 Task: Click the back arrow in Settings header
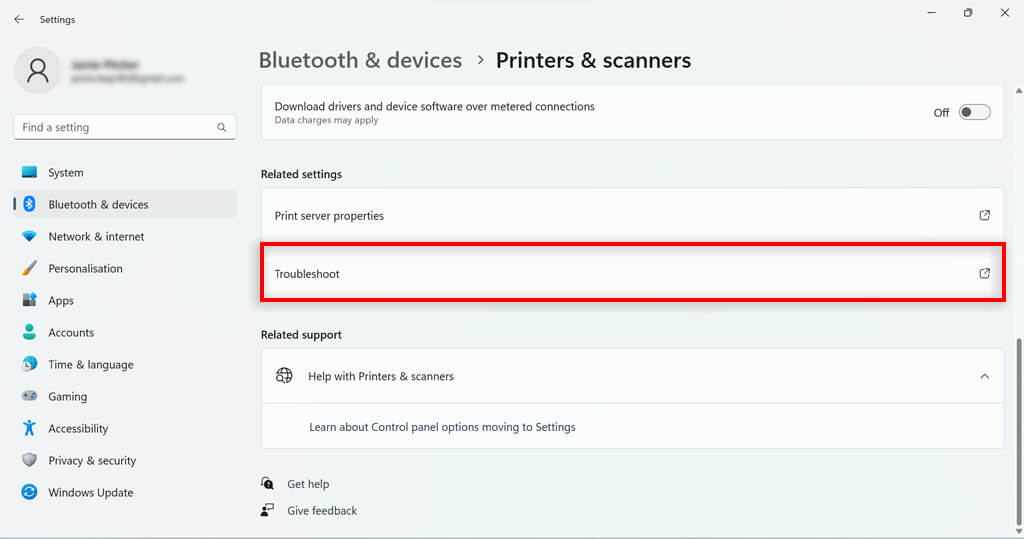(19, 19)
